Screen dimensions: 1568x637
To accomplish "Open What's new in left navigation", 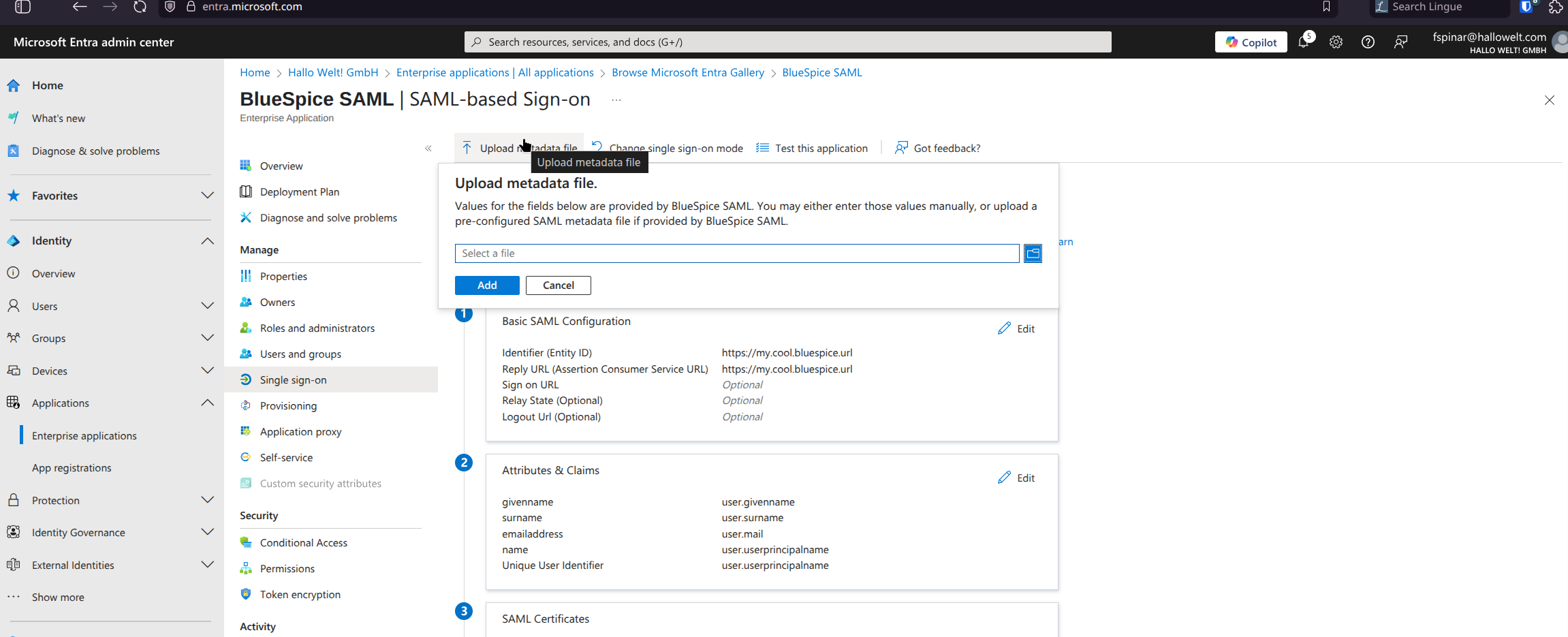I will (x=59, y=119).
